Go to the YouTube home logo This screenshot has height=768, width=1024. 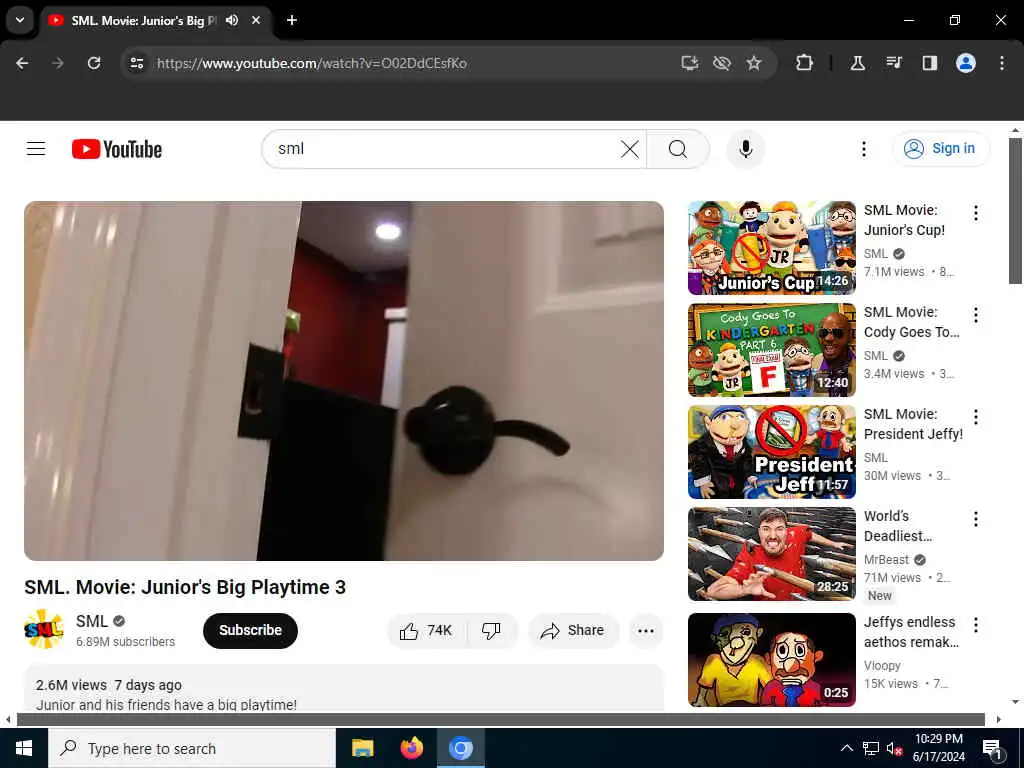tap(117, 149)
